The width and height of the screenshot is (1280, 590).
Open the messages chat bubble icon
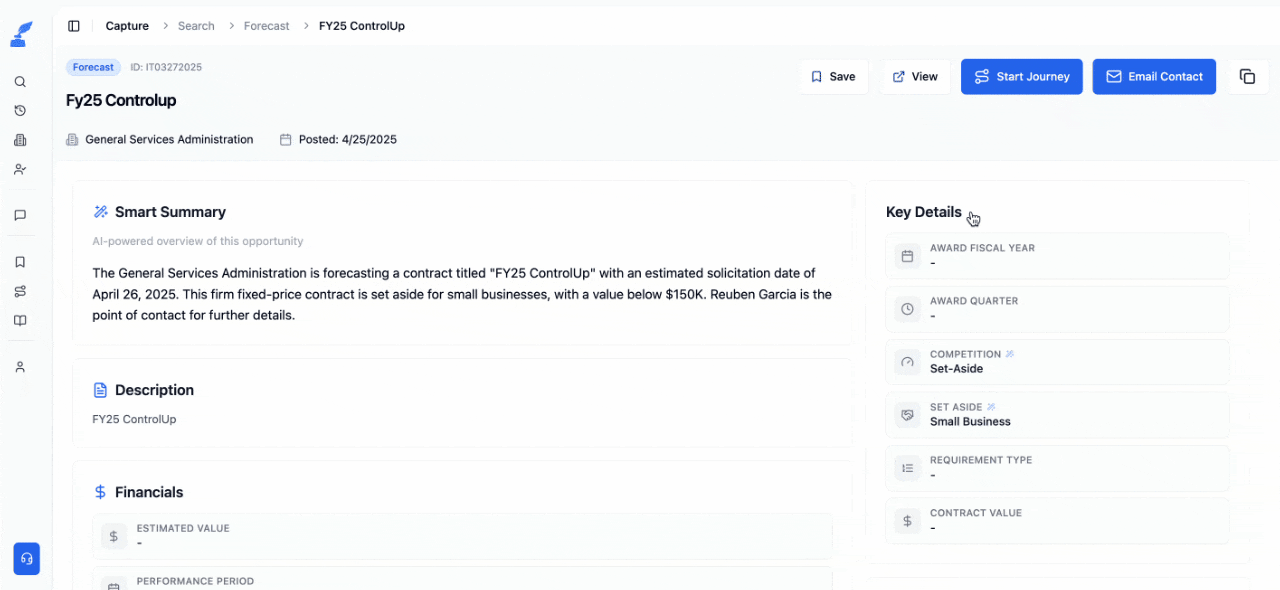pos(20,215)
